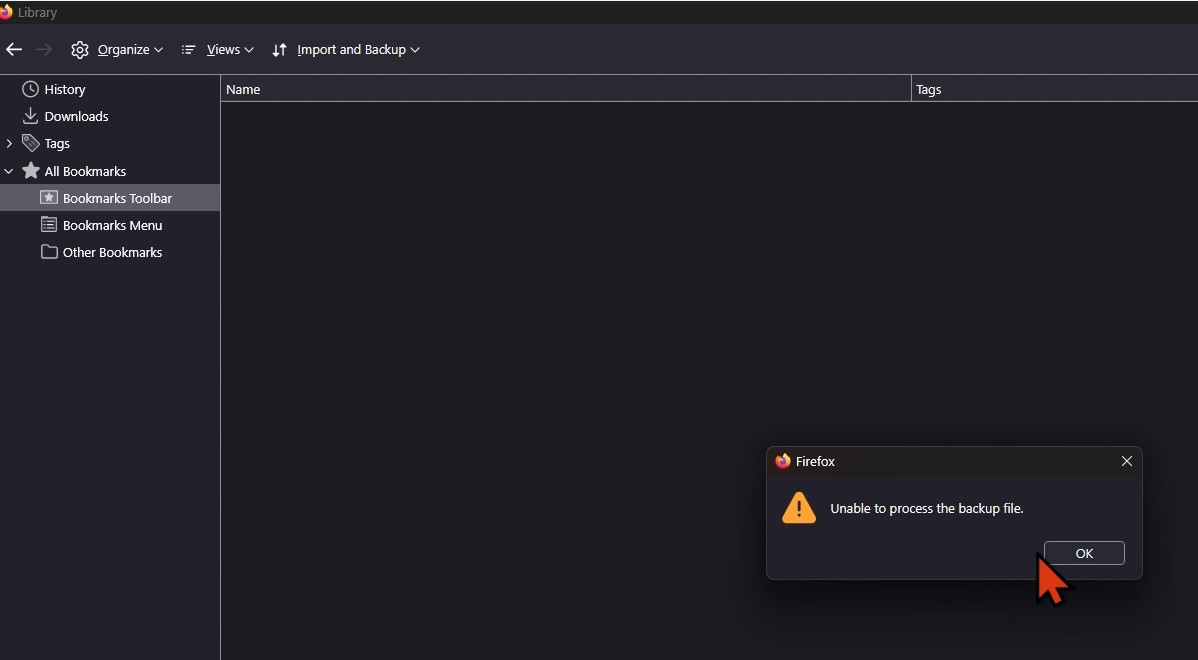Click the back arrow in Library toolbar
1198x660 pixels.
(x=14, y=50)
